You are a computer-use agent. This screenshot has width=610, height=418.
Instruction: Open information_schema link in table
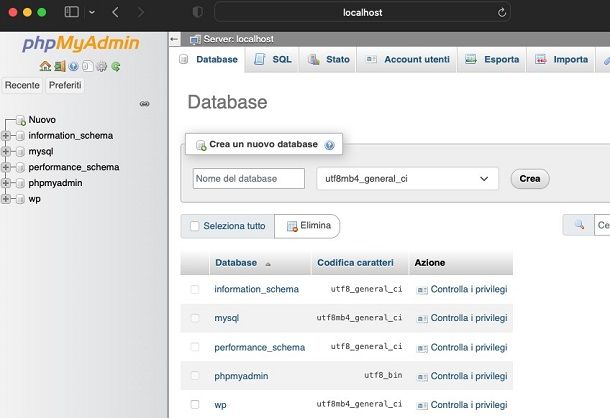pos(256,289)
